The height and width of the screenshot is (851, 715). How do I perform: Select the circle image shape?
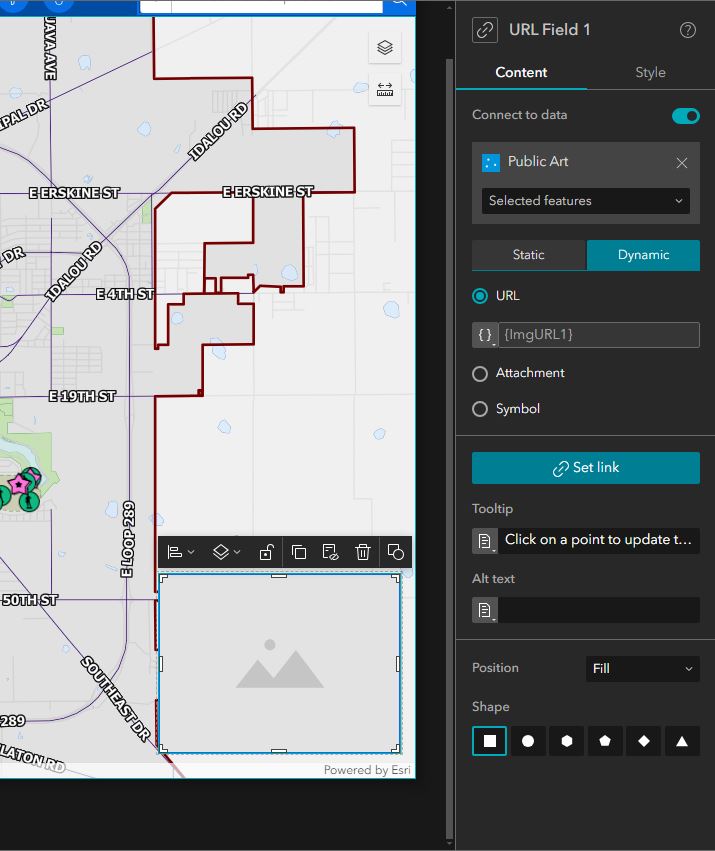click(x=528, y=741)
